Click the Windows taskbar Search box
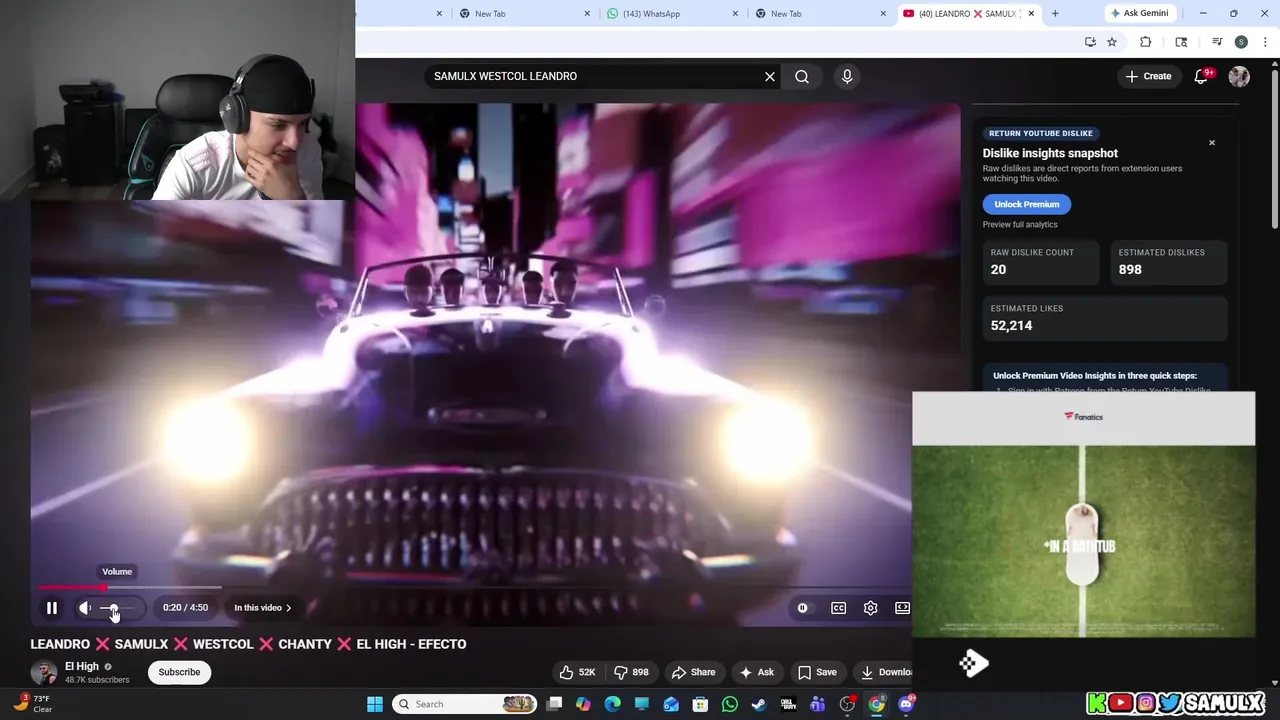The image size is (1280, 720). pyautogui.click(x=464, y=704)
